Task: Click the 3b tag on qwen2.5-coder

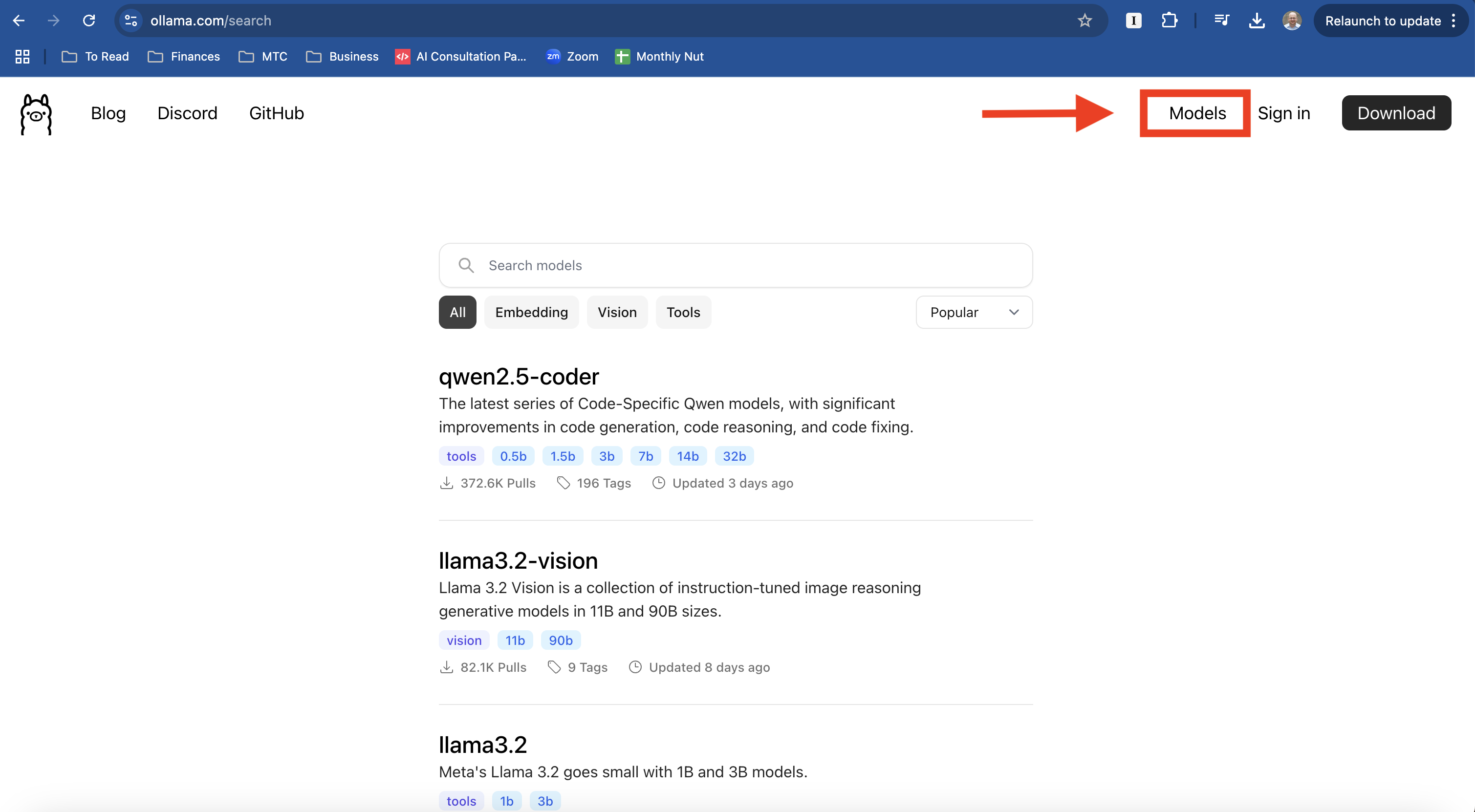Action: [x=607, y=456]
